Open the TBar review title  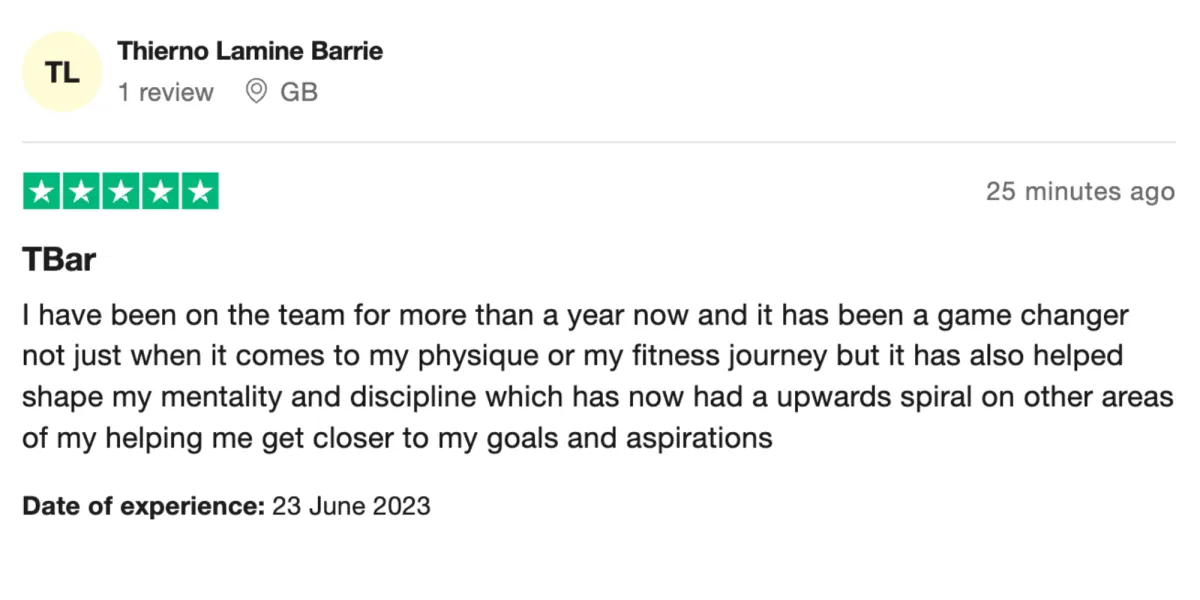(x=59, y=259)
